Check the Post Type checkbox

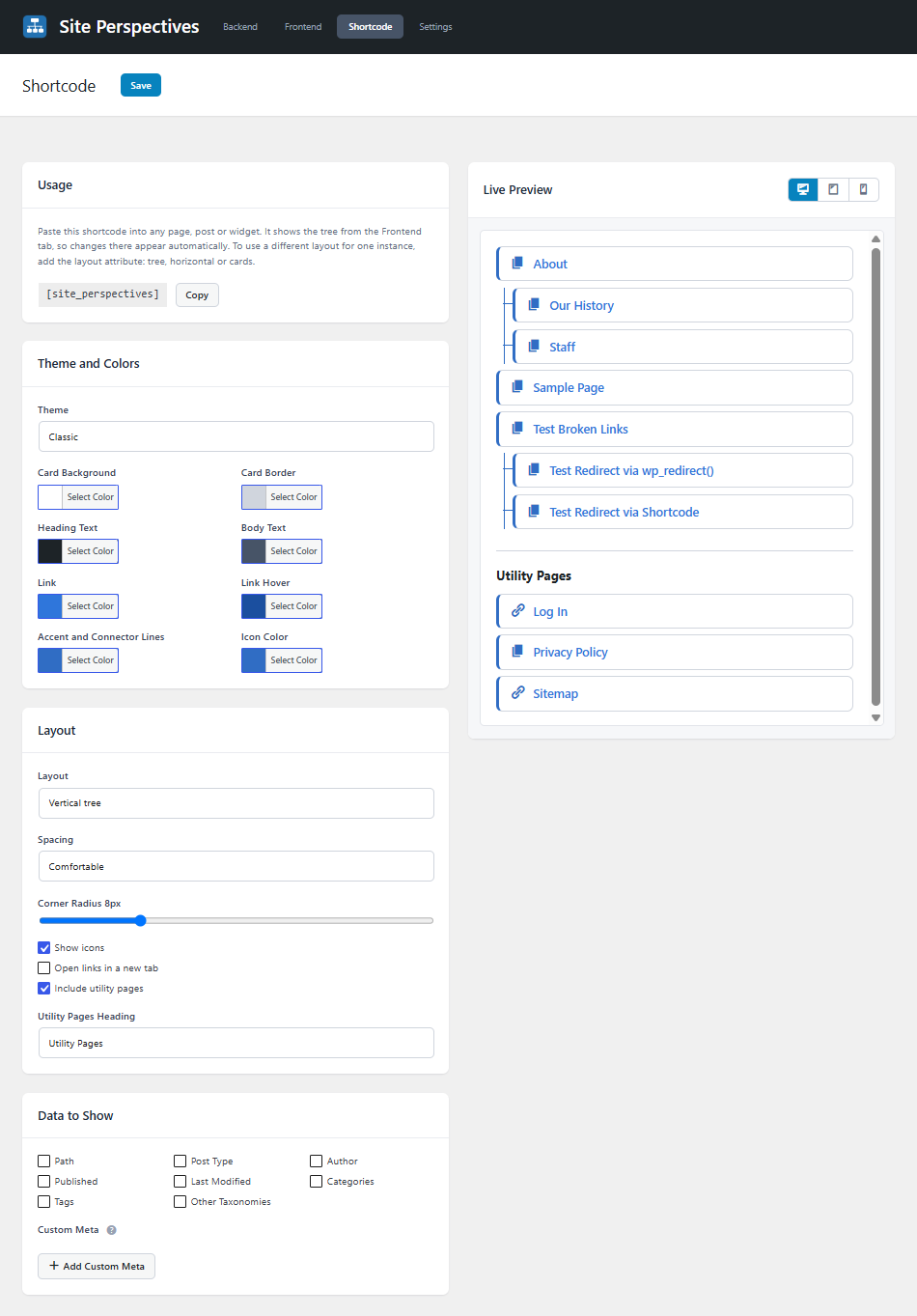(x=180, y=1162)
